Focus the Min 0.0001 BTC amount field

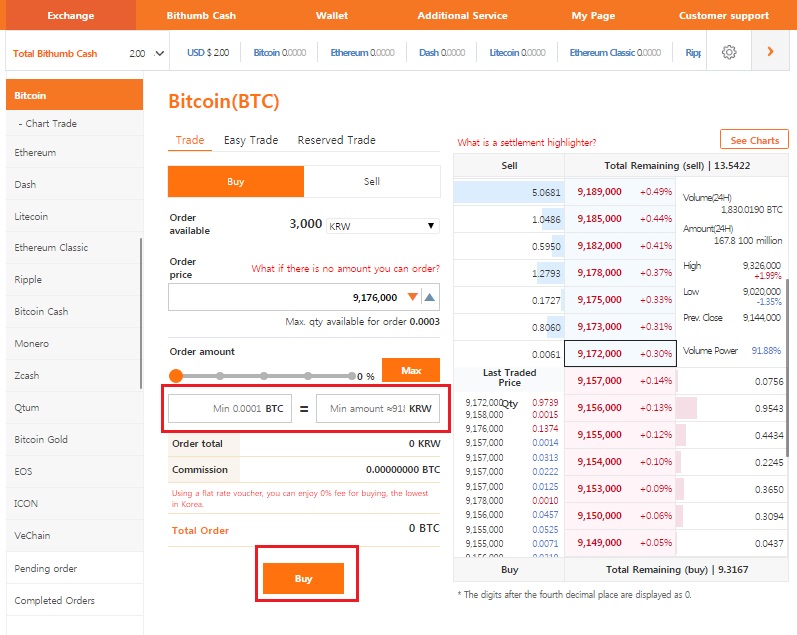[230, 408]
